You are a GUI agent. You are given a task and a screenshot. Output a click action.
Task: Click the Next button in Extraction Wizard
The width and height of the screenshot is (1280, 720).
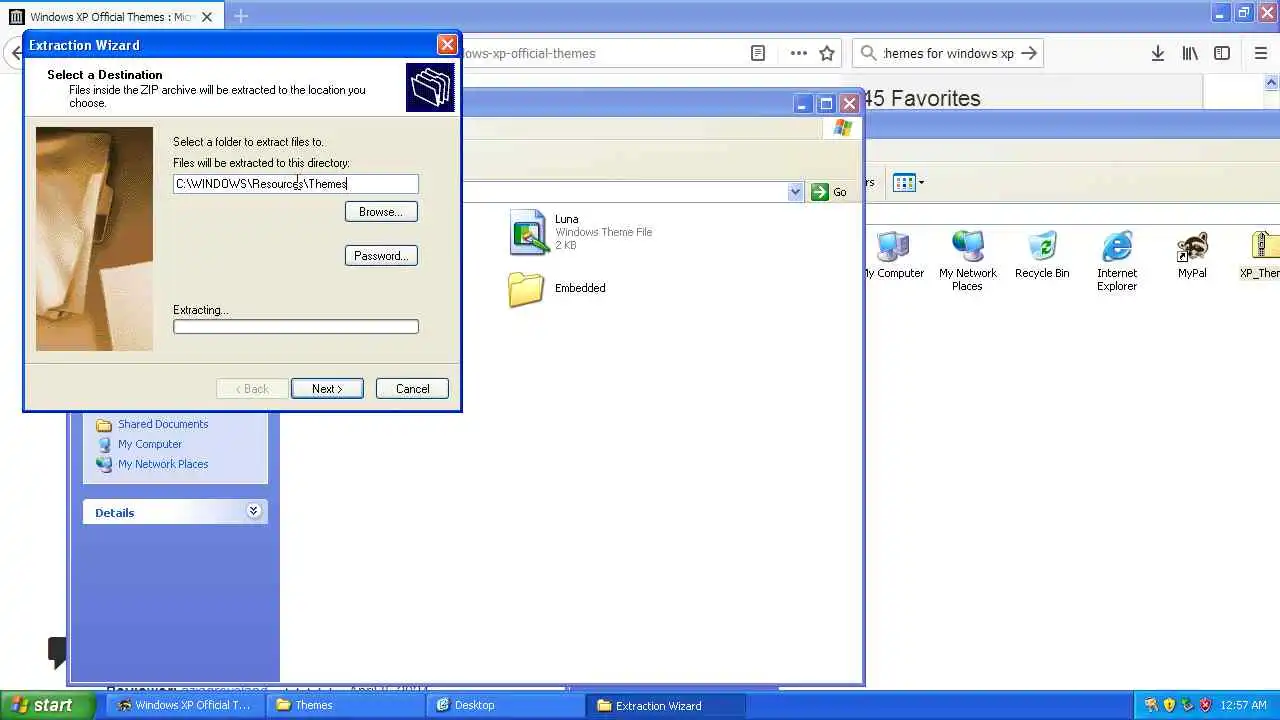pos(327,389)
